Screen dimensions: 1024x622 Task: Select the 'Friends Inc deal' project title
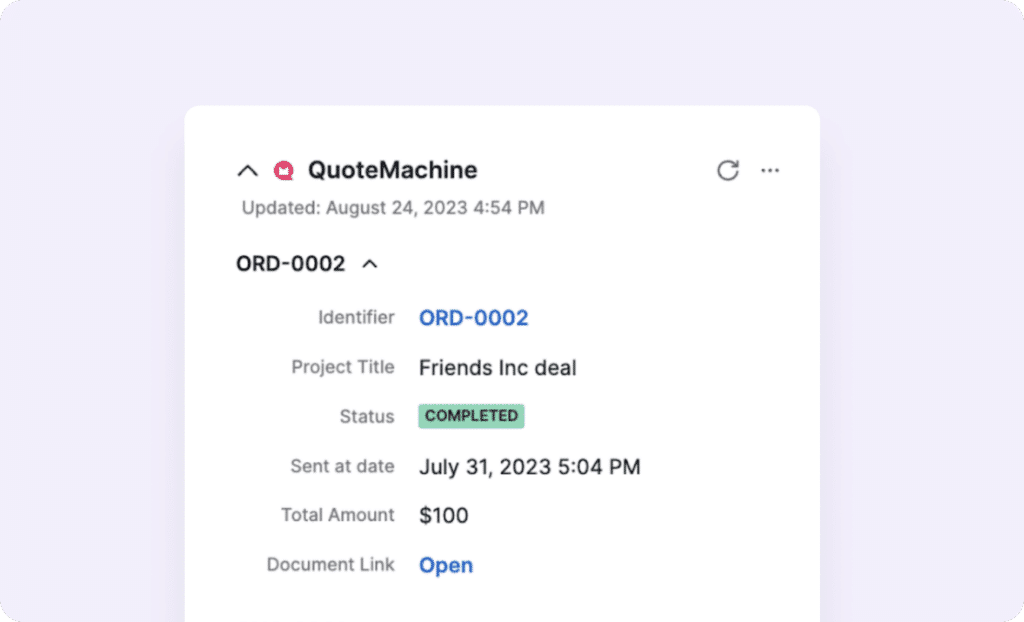pos(498,368)
